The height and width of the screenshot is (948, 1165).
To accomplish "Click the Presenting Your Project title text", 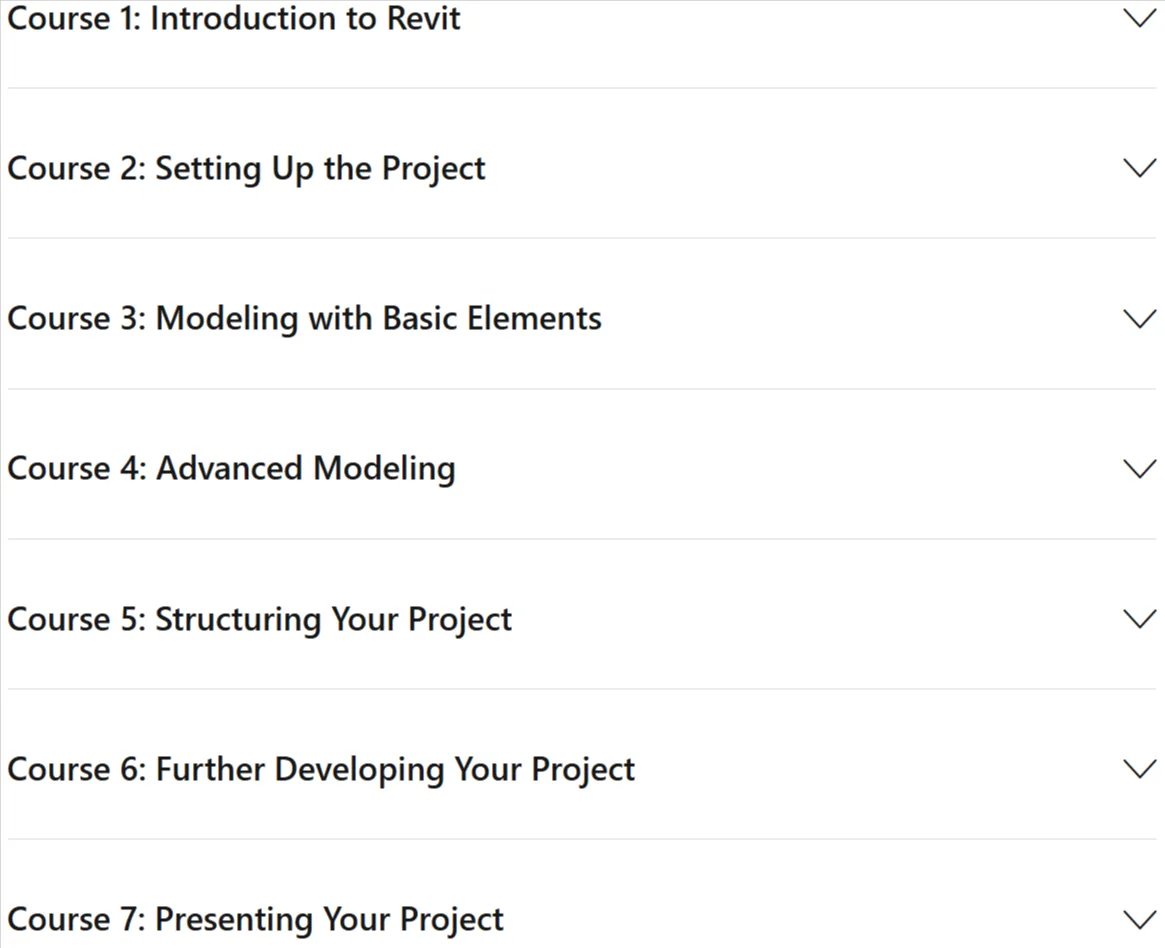I will tap(329, 920).
